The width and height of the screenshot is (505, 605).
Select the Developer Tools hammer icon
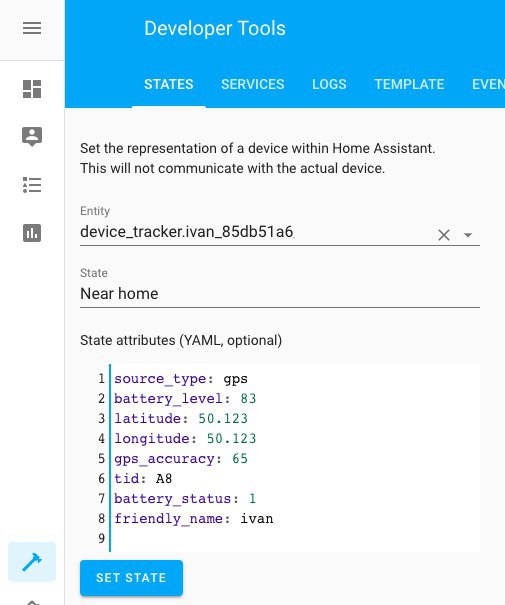(x=32, y=562)
